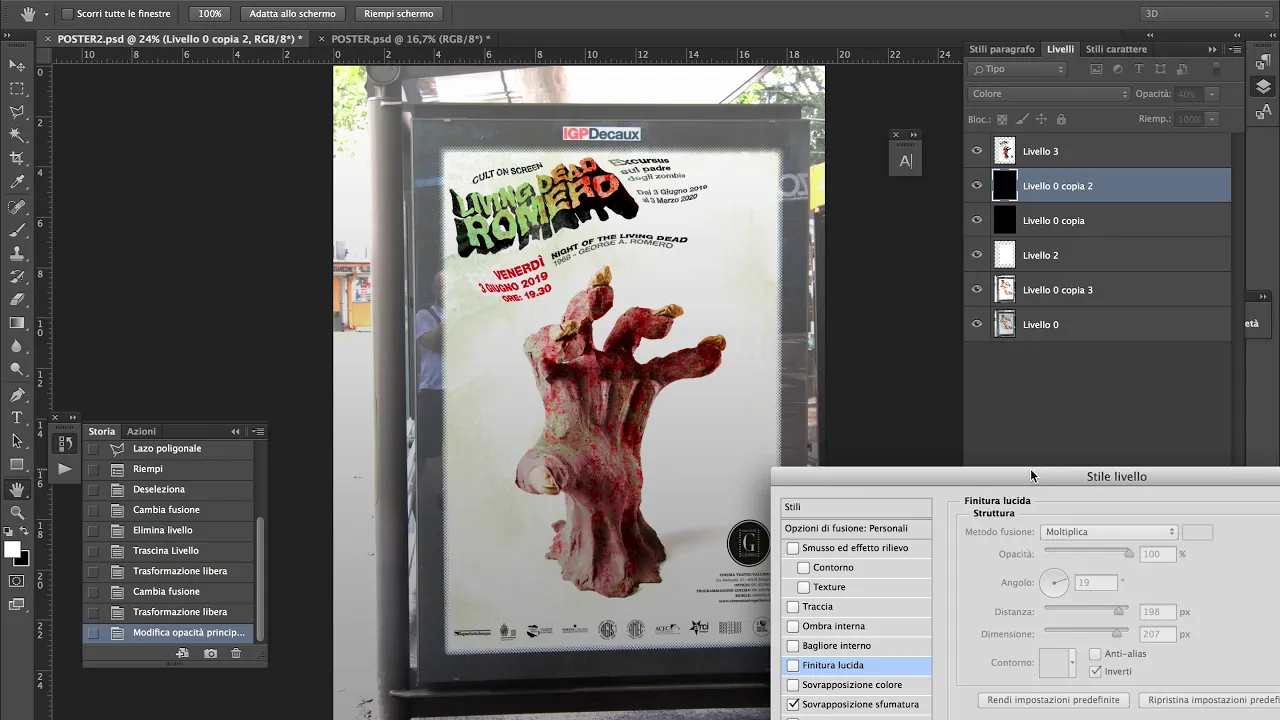The width and height of the screenshot is (1280, 720).
Task: Switch to Azioni tab
Action: click(x=141, y=431)
